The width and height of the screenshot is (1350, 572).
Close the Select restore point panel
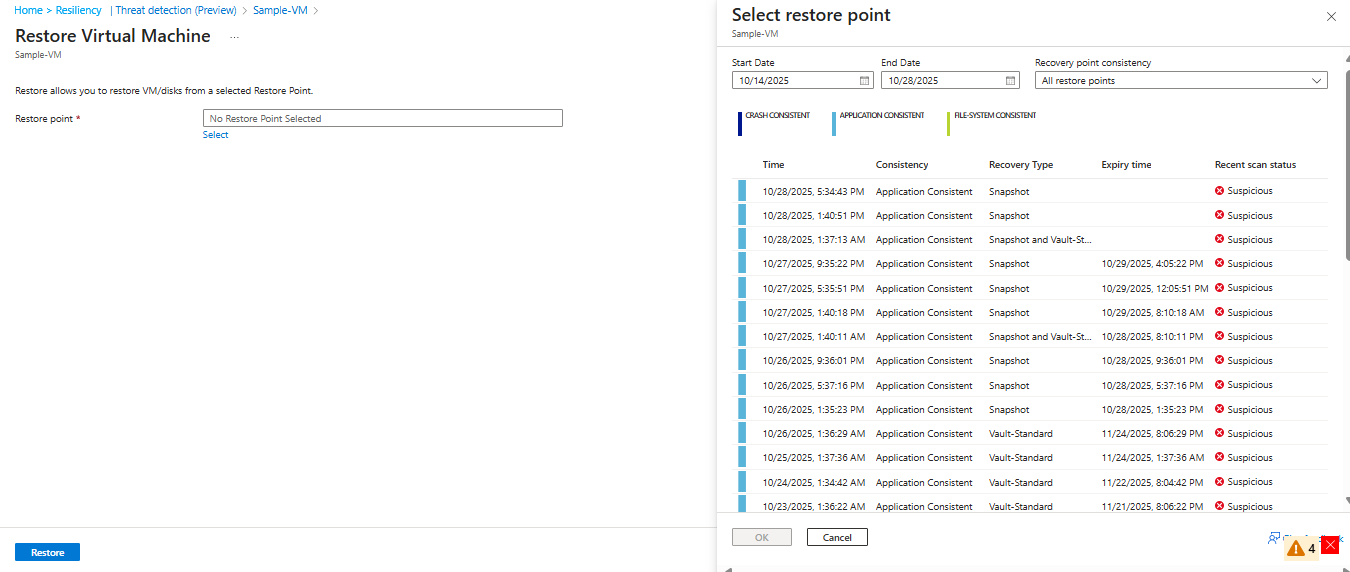point(1330,16)
